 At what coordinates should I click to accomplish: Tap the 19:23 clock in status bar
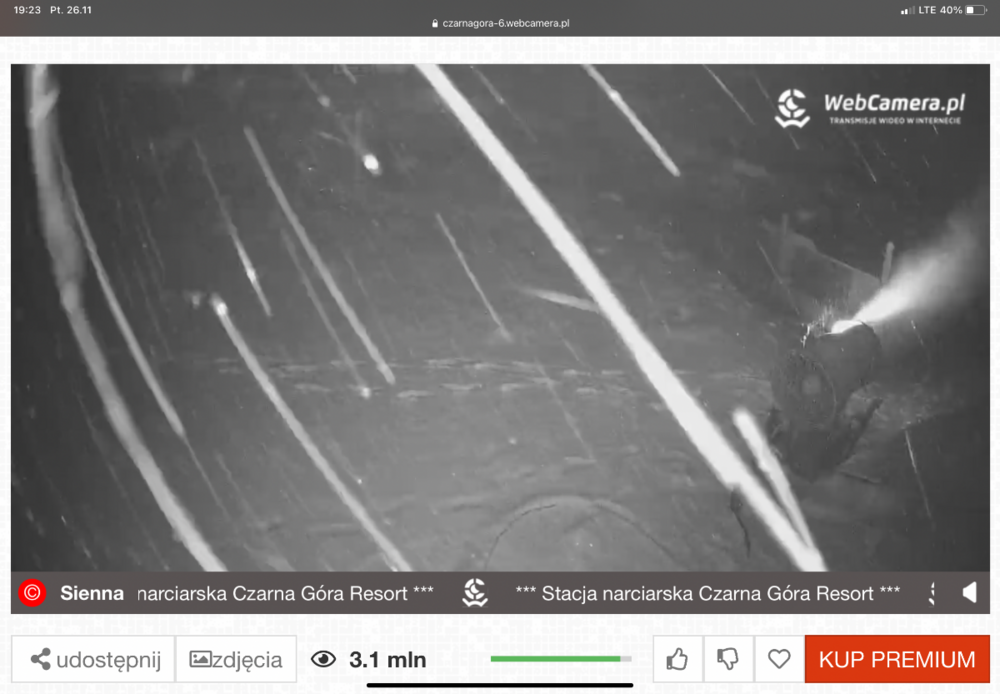pos(28,10)
